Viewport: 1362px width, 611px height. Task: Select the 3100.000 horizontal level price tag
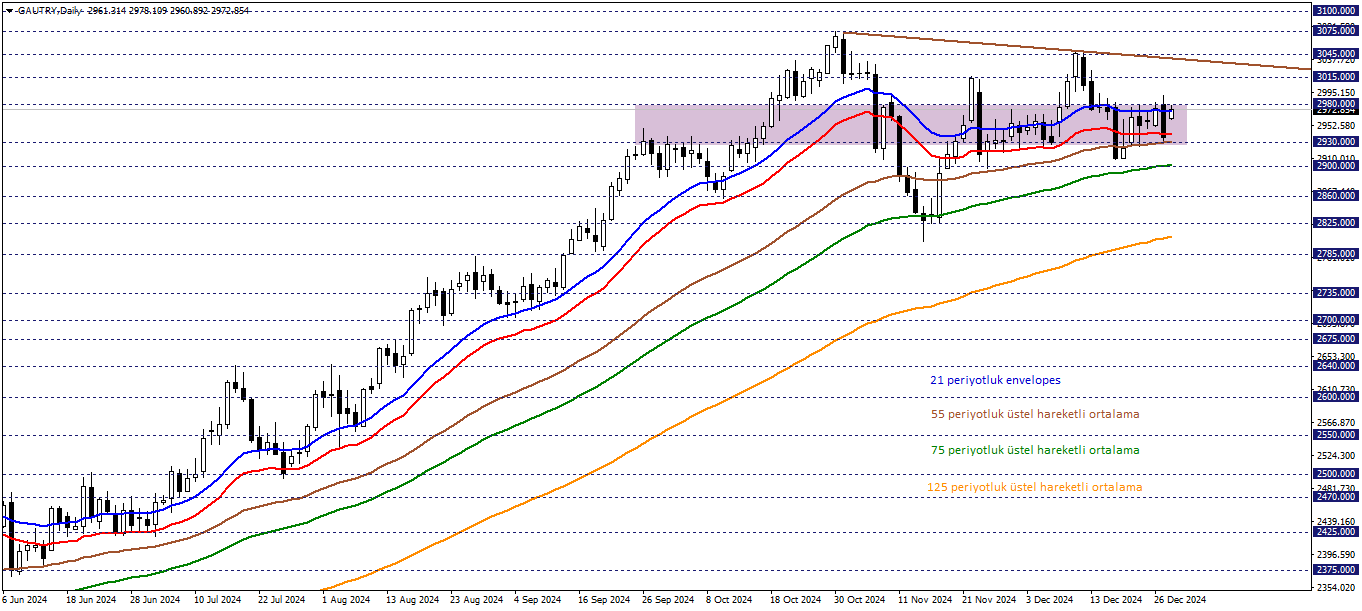pos(1335,11)
